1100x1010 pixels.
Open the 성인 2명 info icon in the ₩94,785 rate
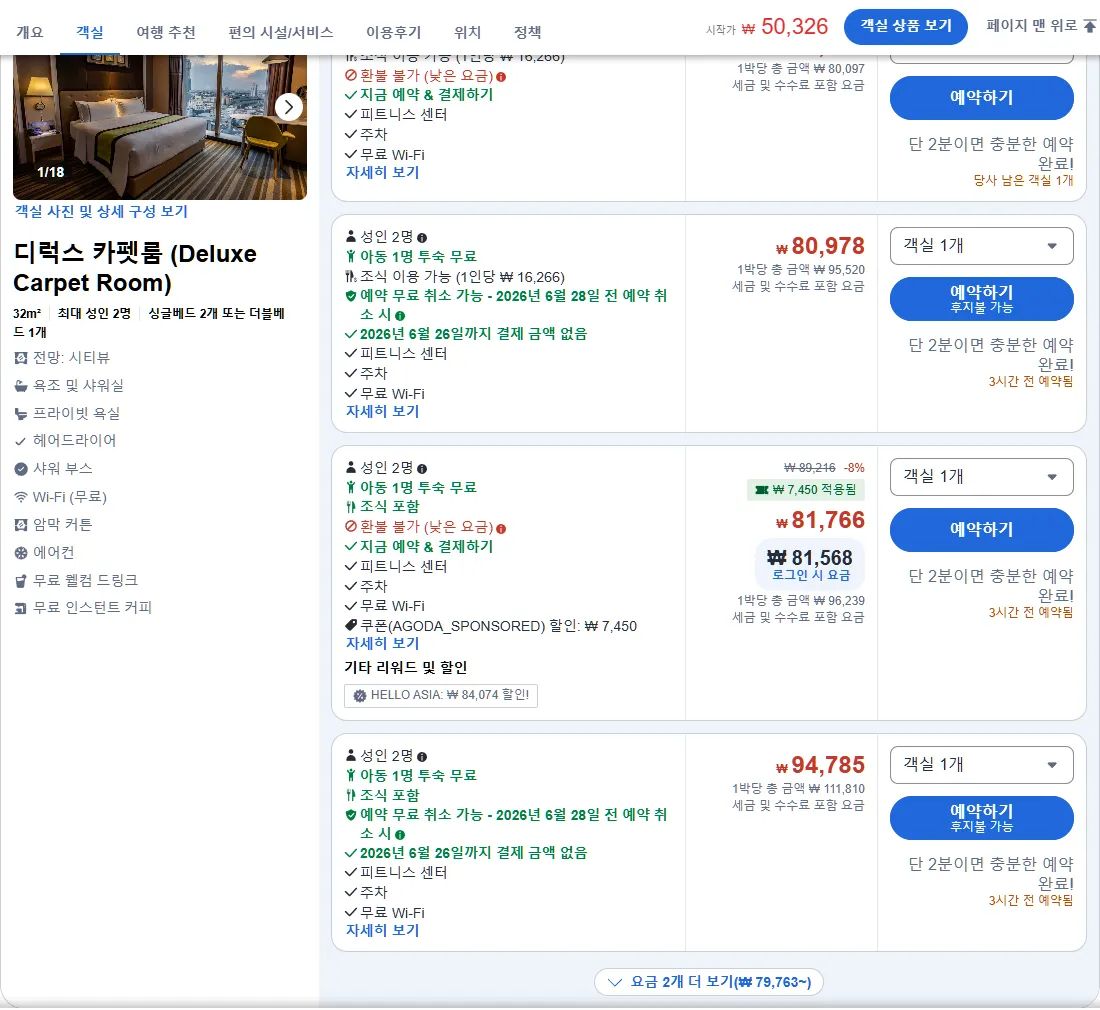422,757
